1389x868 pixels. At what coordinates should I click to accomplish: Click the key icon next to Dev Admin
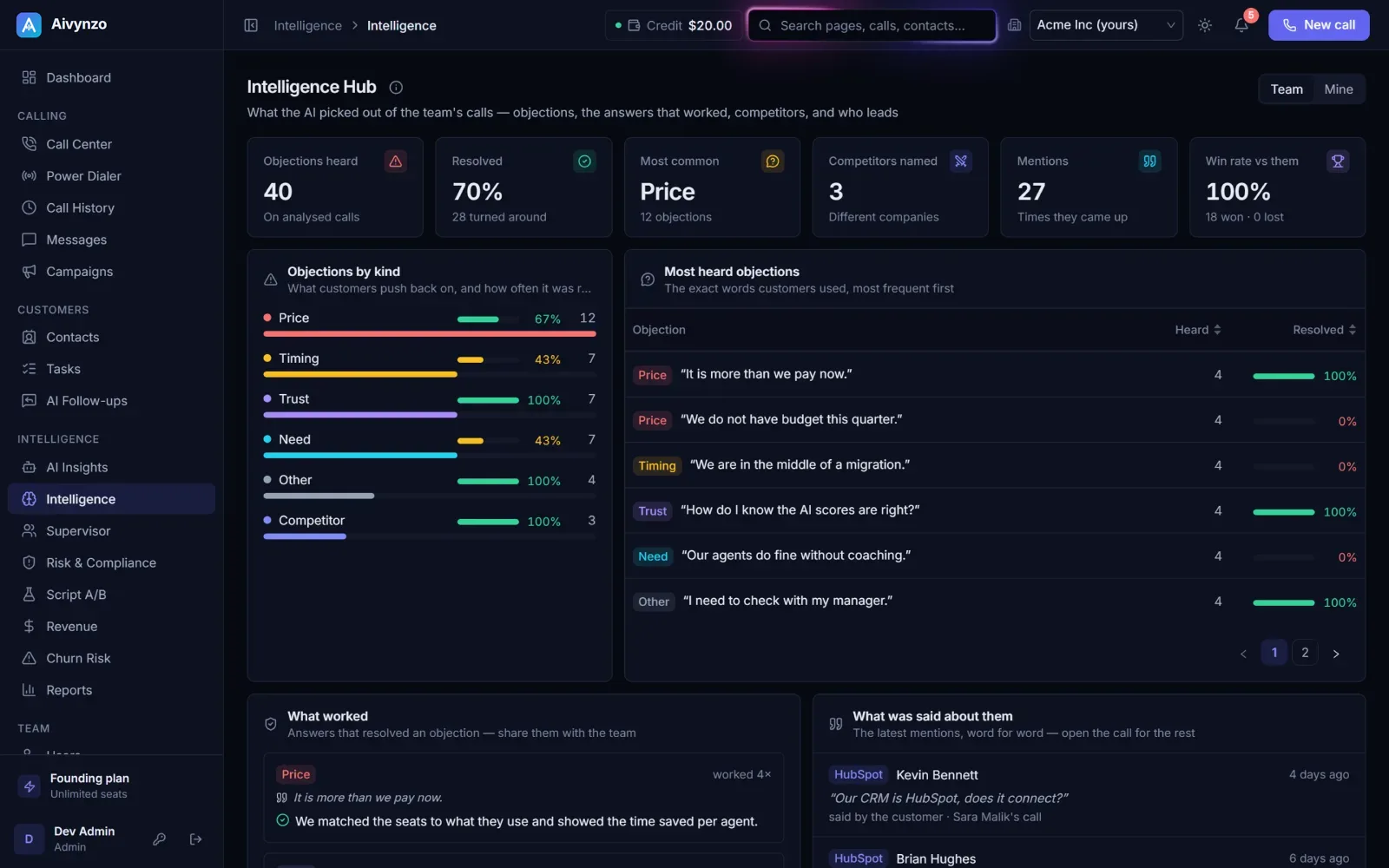point(159,838)
